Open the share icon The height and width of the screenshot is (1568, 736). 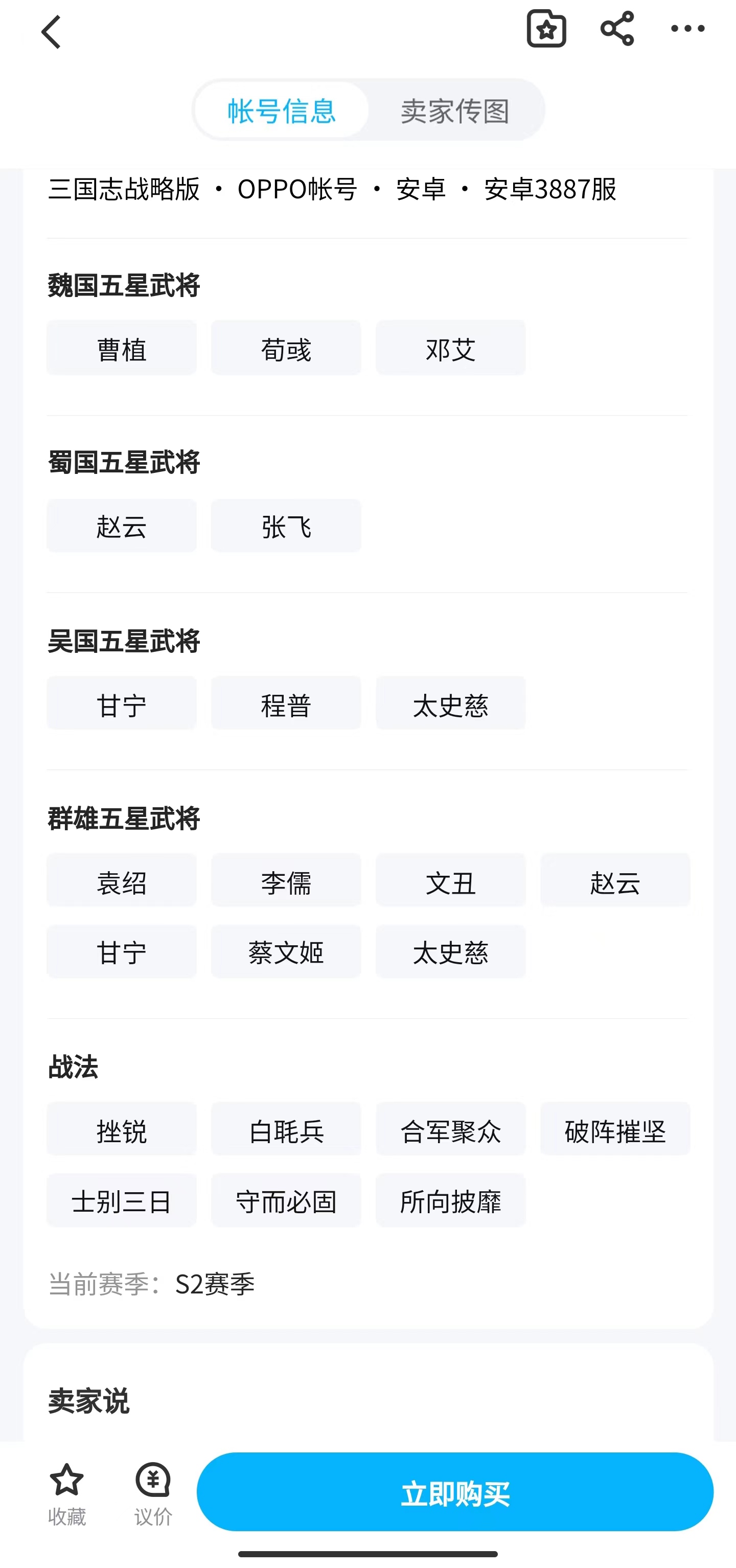click(x=617, y=29)
